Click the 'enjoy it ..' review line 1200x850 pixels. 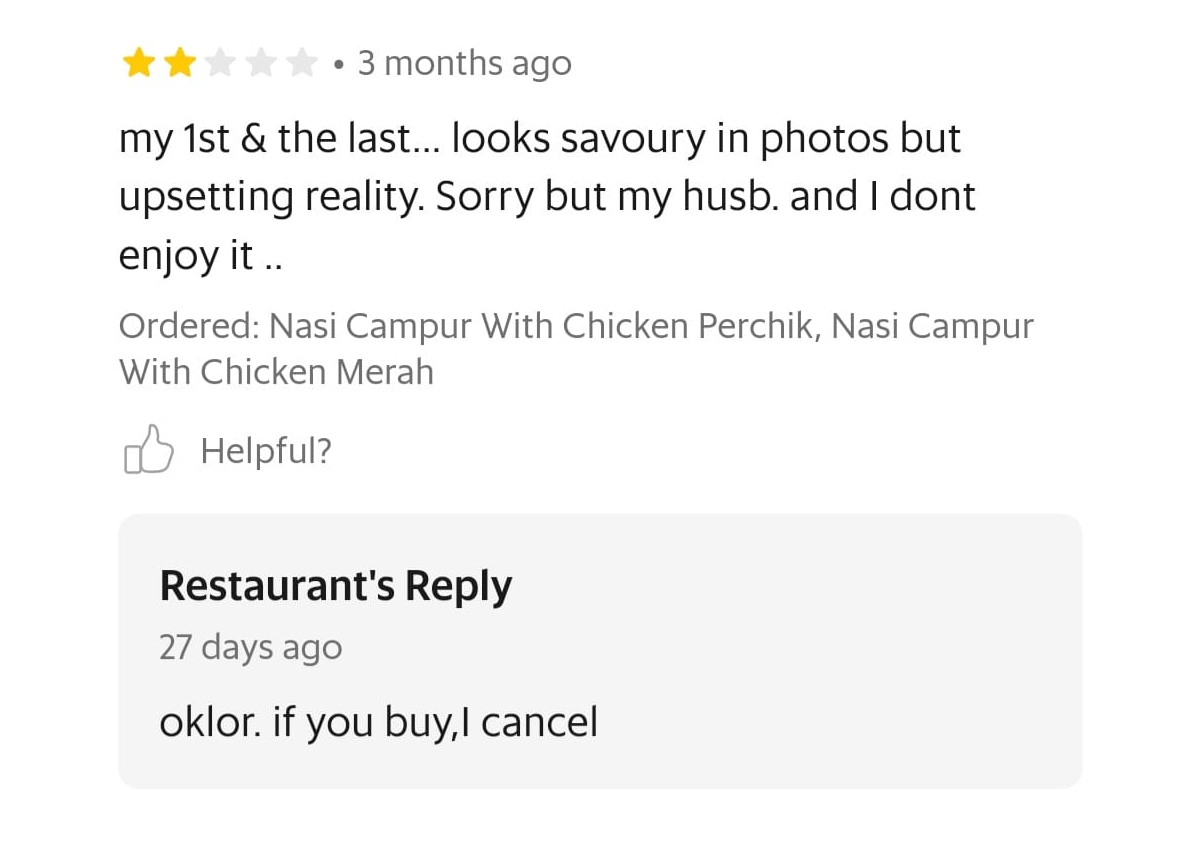pos(200,257)
